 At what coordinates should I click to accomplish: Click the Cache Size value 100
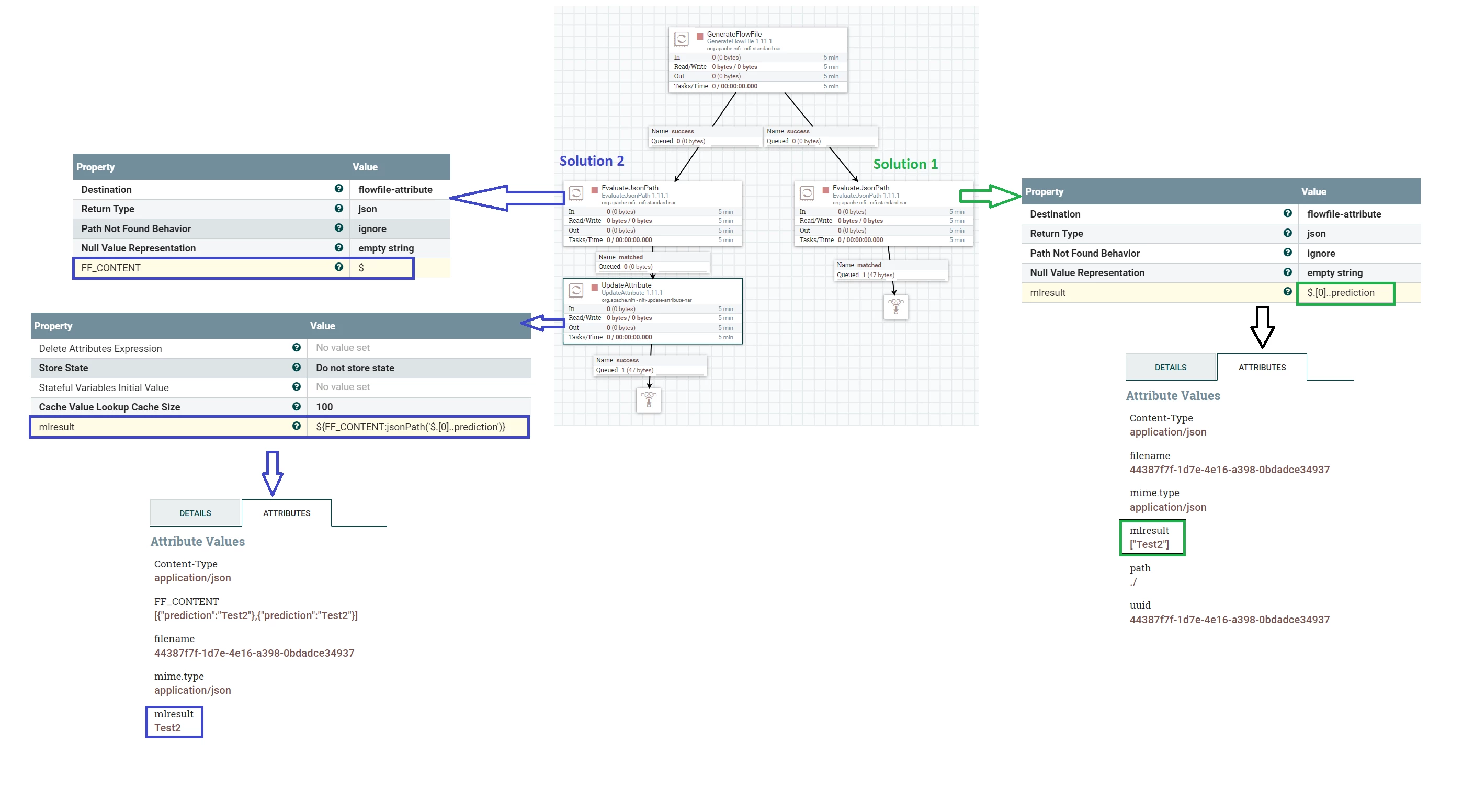(324, 407)
